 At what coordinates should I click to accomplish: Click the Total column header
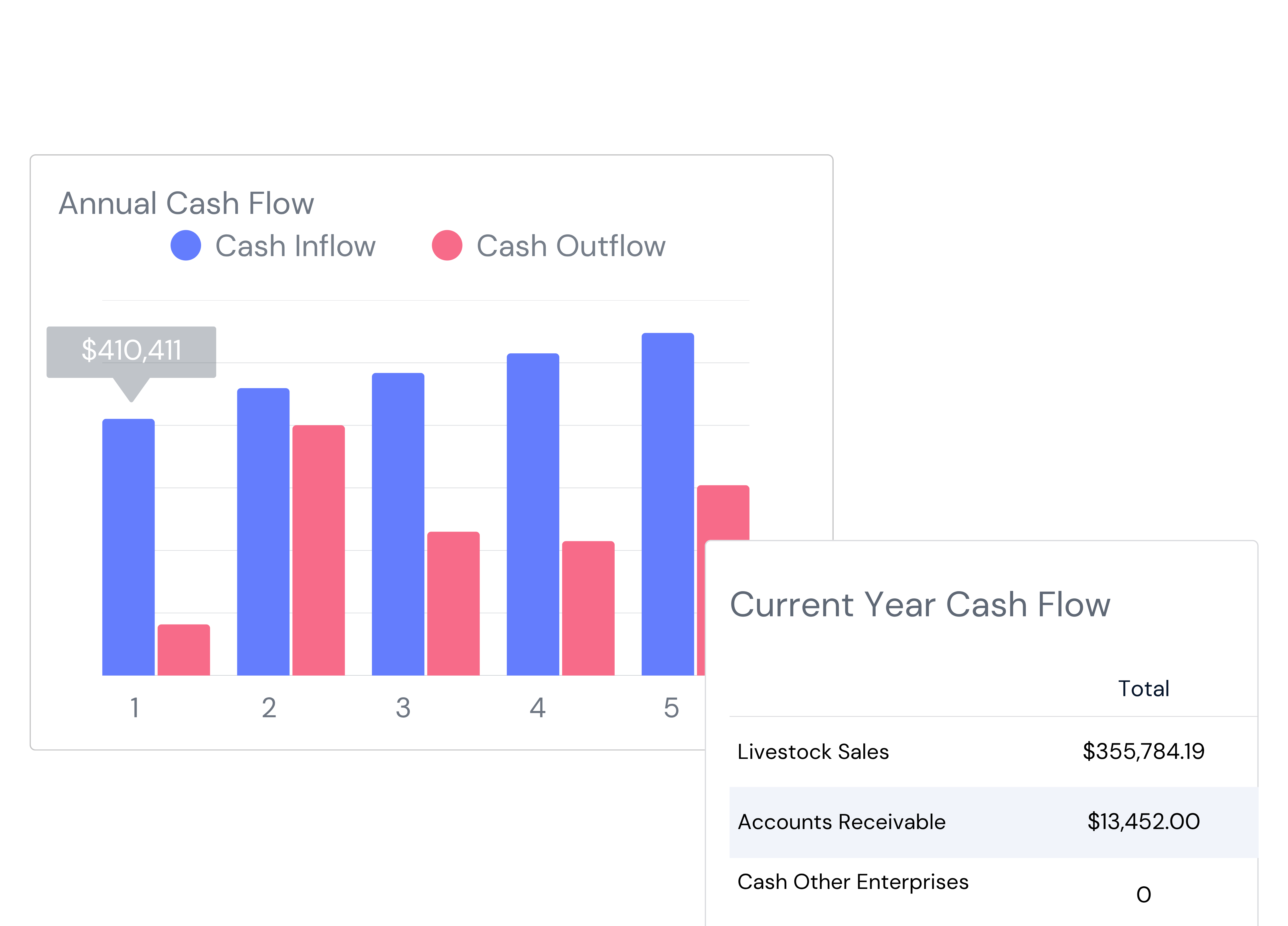pyautogui.click(x=1143, y=689)
